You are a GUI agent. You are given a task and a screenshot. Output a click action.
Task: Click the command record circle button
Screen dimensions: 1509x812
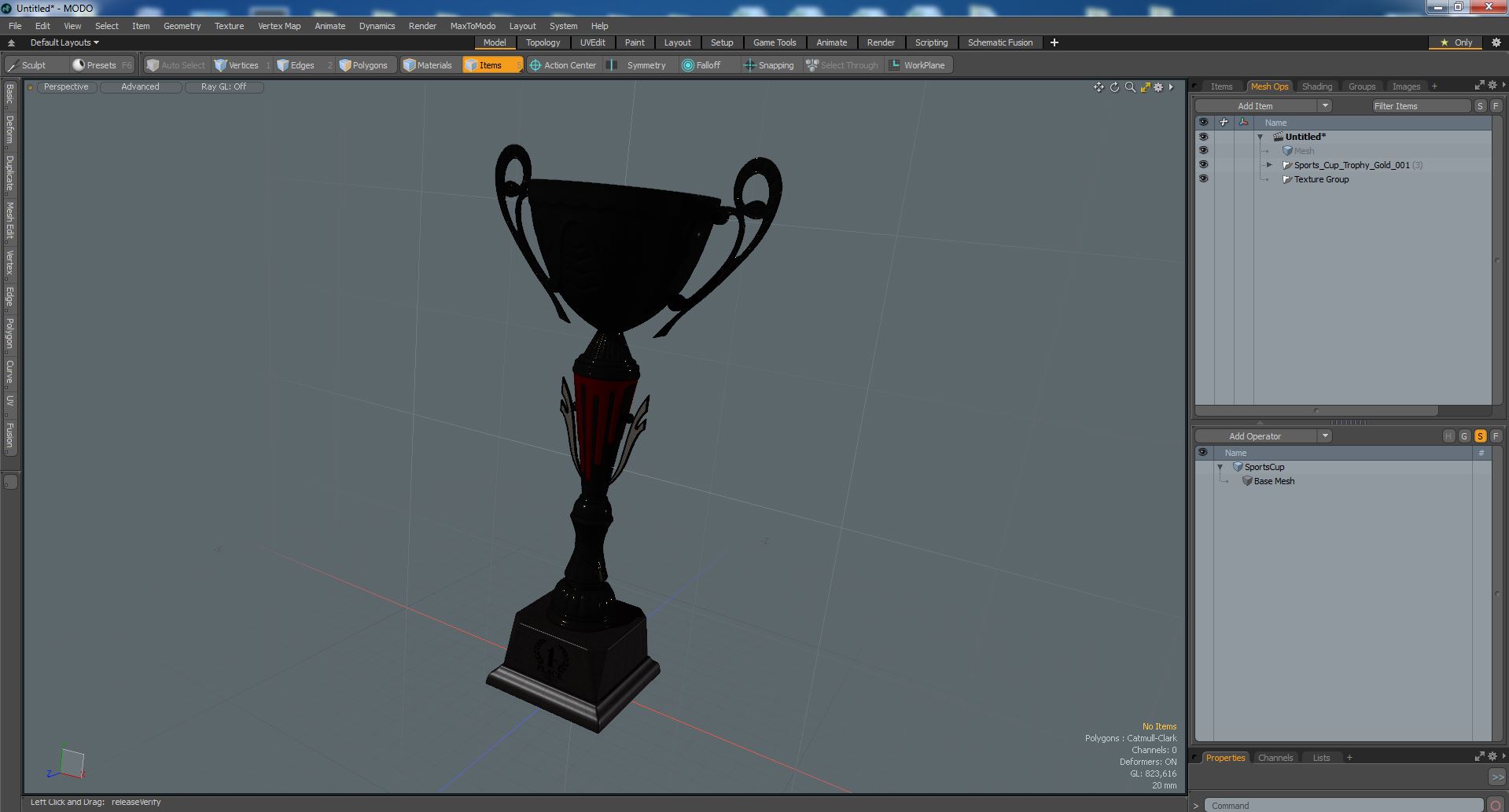tap(1495, 806)
